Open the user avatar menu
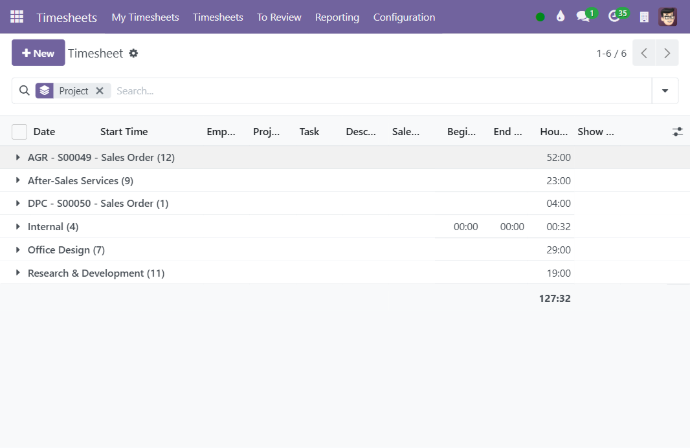The width and height of the screenshot is (690, 448). [x=668, y=17]
